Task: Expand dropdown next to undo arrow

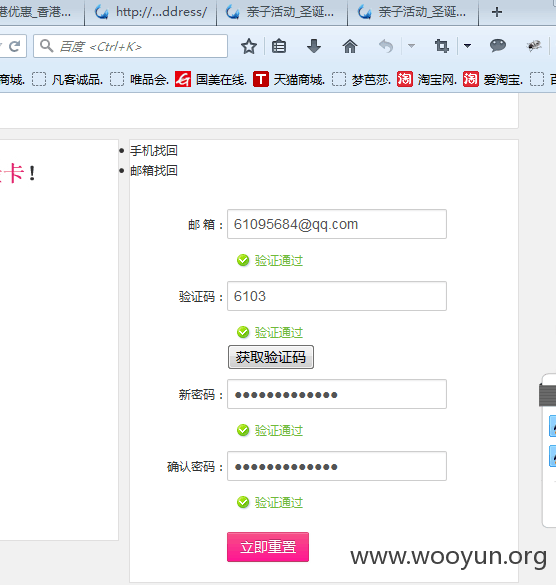Action: pyautogui.click(x=411, y=46)
